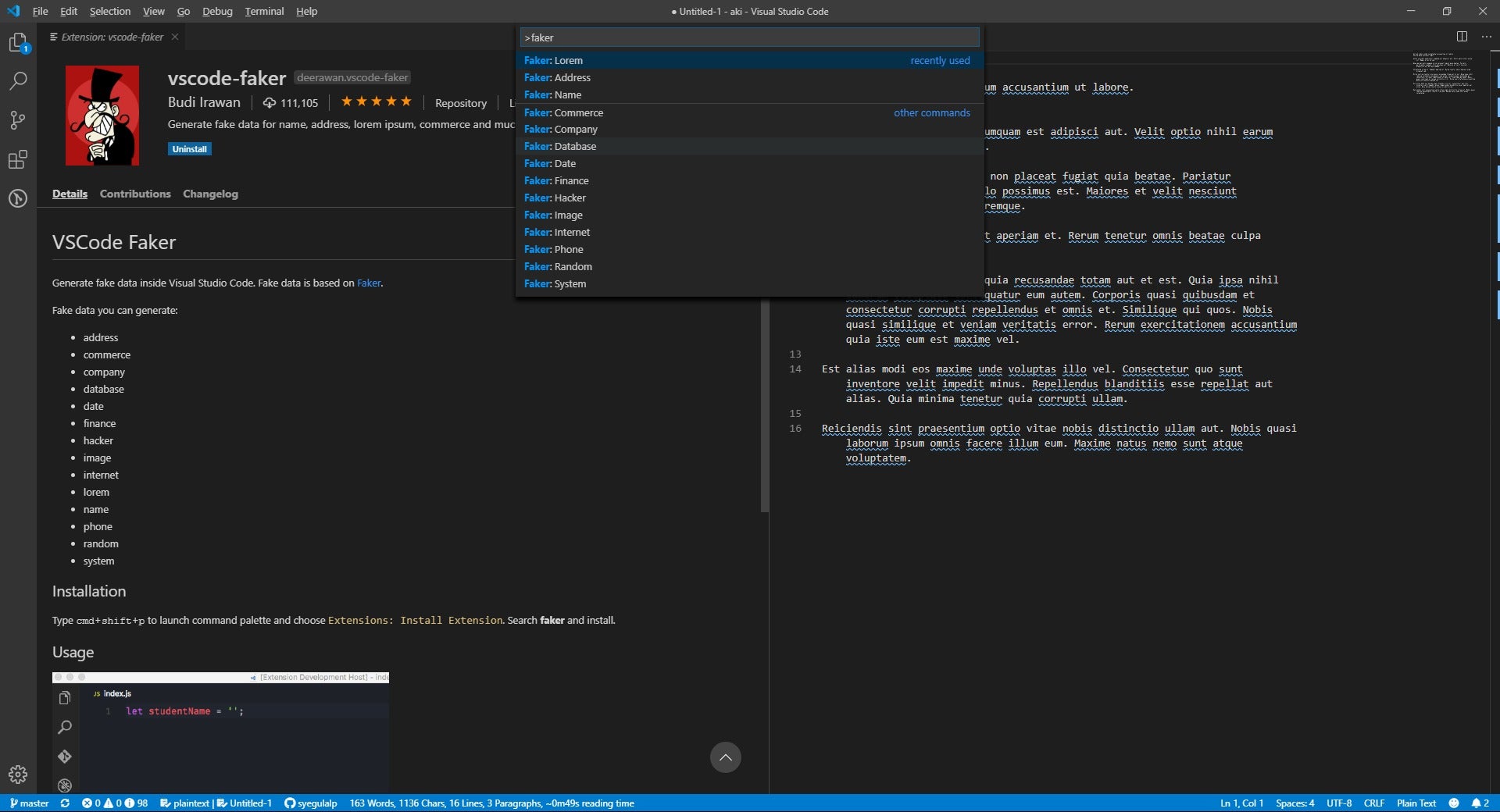The height and width of the screenshot is (812, 1500).
Task: Open the View menu
Action: point(154,11)
